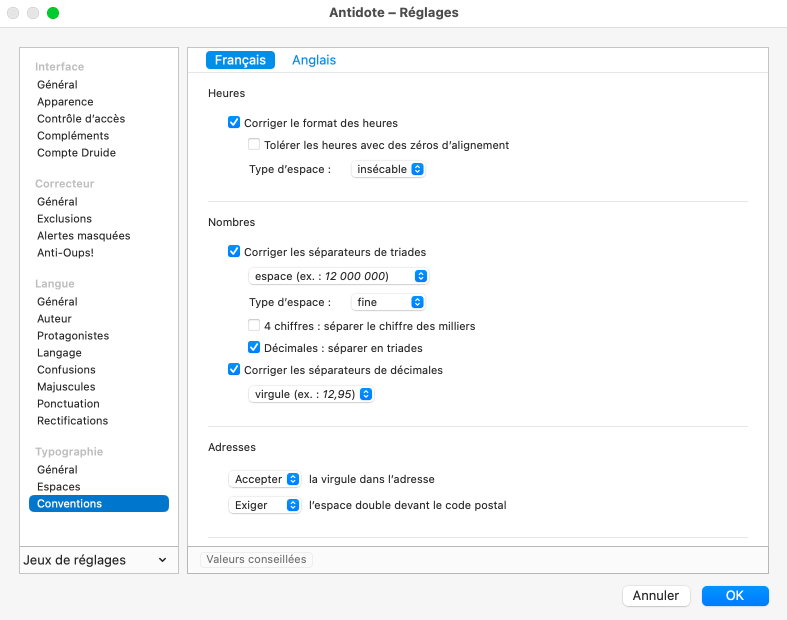
Task: Check 4 chiffres séparer le chiffre des milliers
Action: (x=254, y=325)
